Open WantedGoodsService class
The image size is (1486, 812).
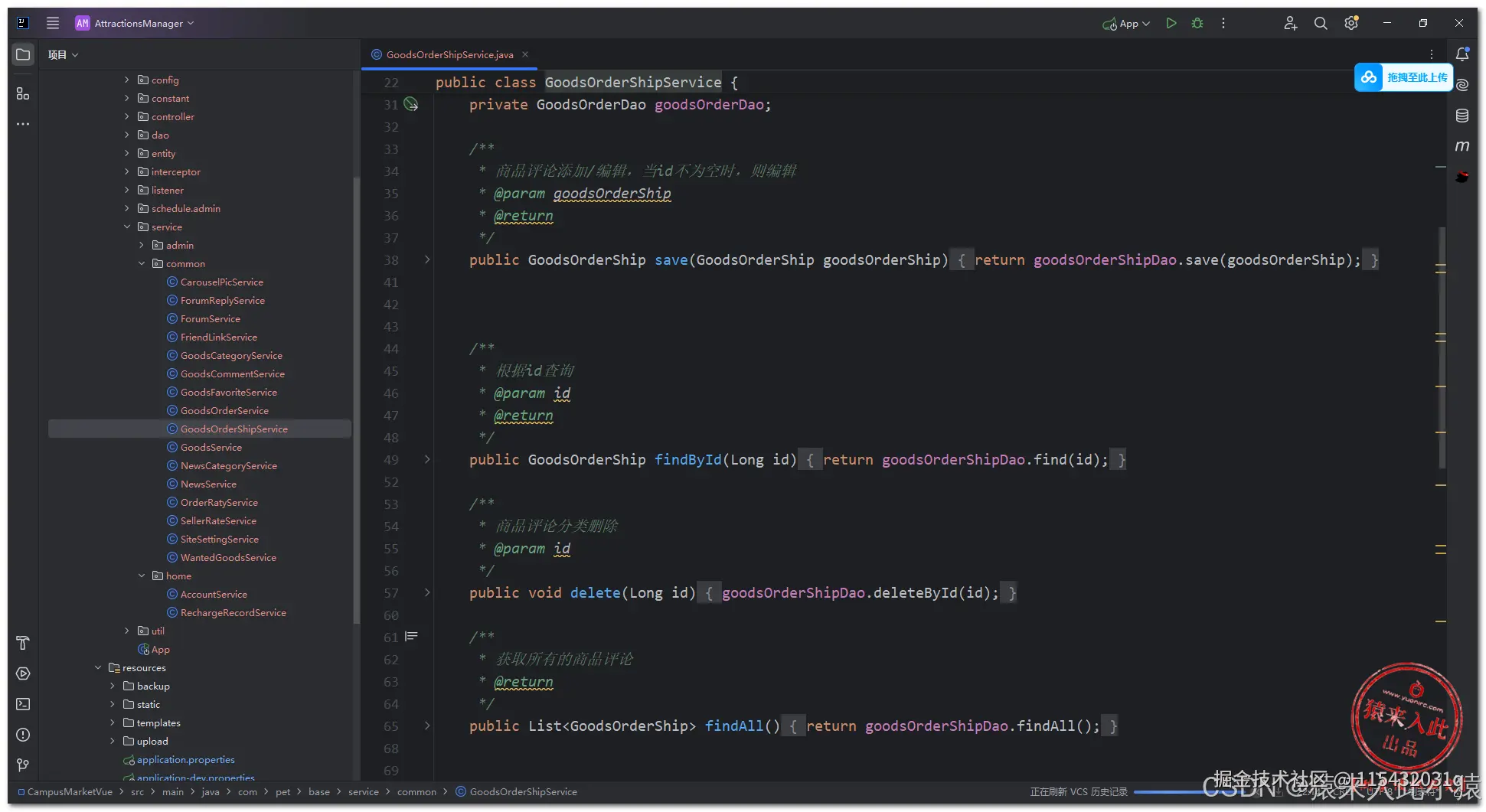[228, 557]
